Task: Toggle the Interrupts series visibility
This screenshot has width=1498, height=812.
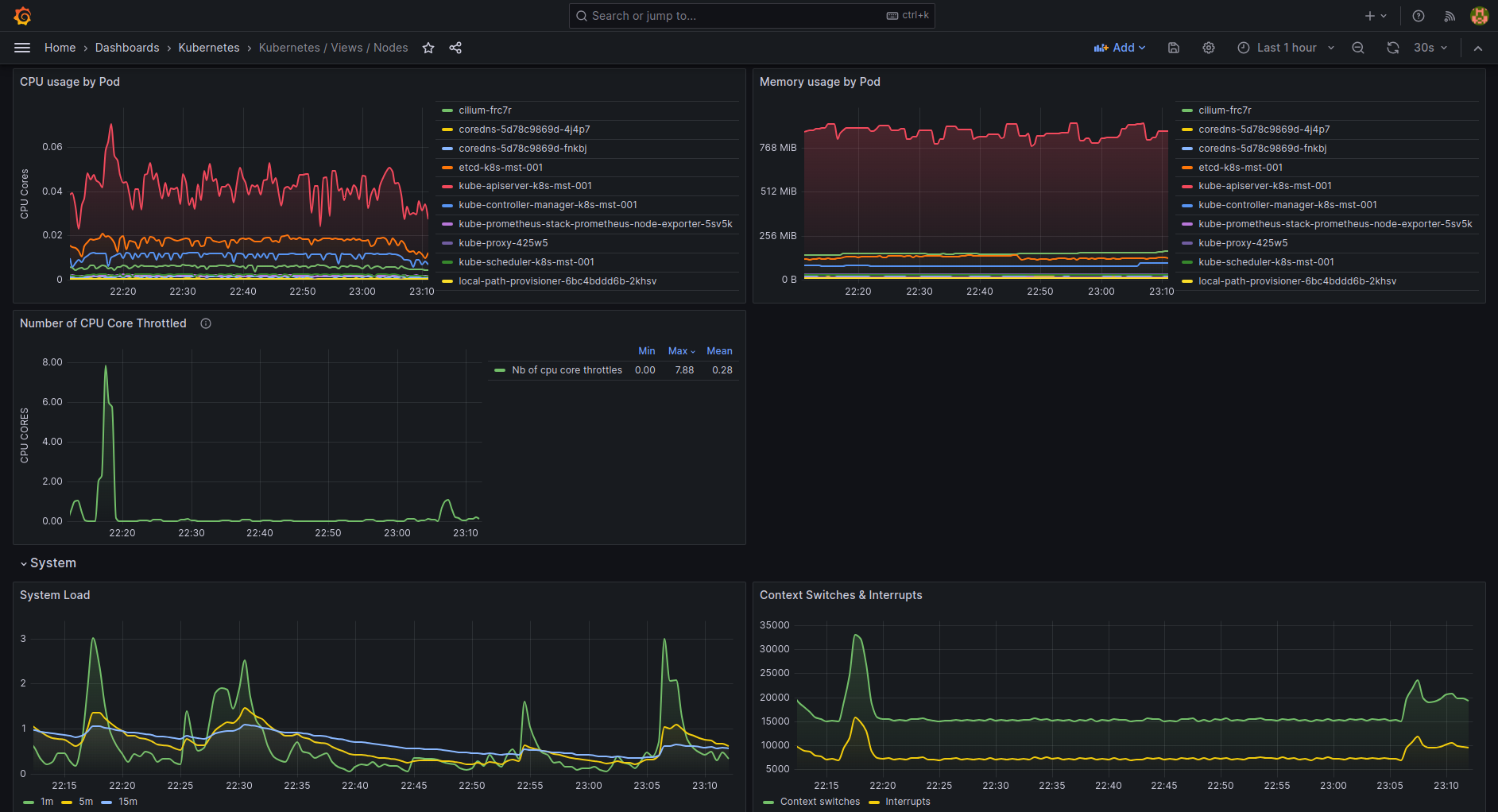Action: point(908,802)
